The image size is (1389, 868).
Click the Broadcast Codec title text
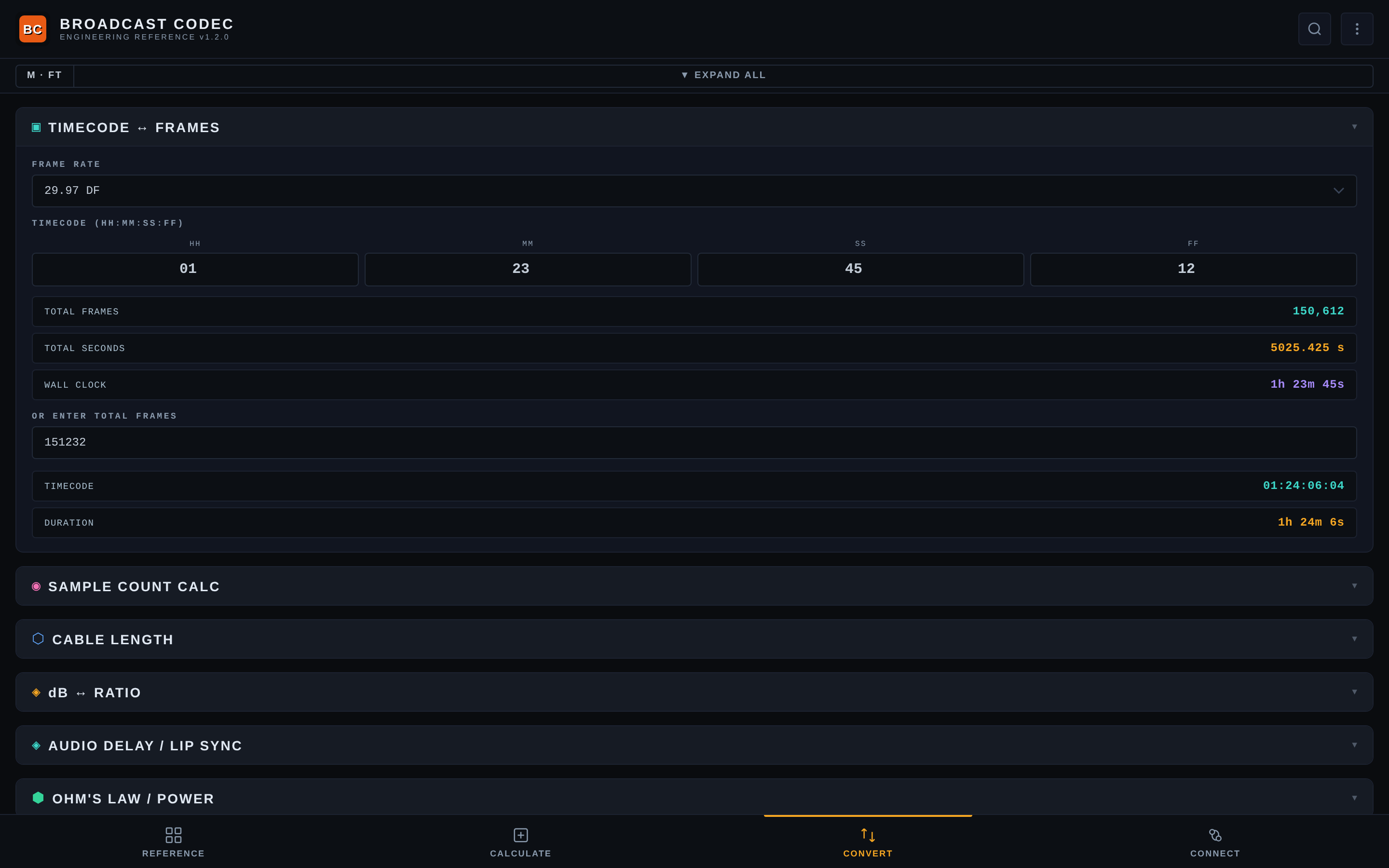(147, 24)
